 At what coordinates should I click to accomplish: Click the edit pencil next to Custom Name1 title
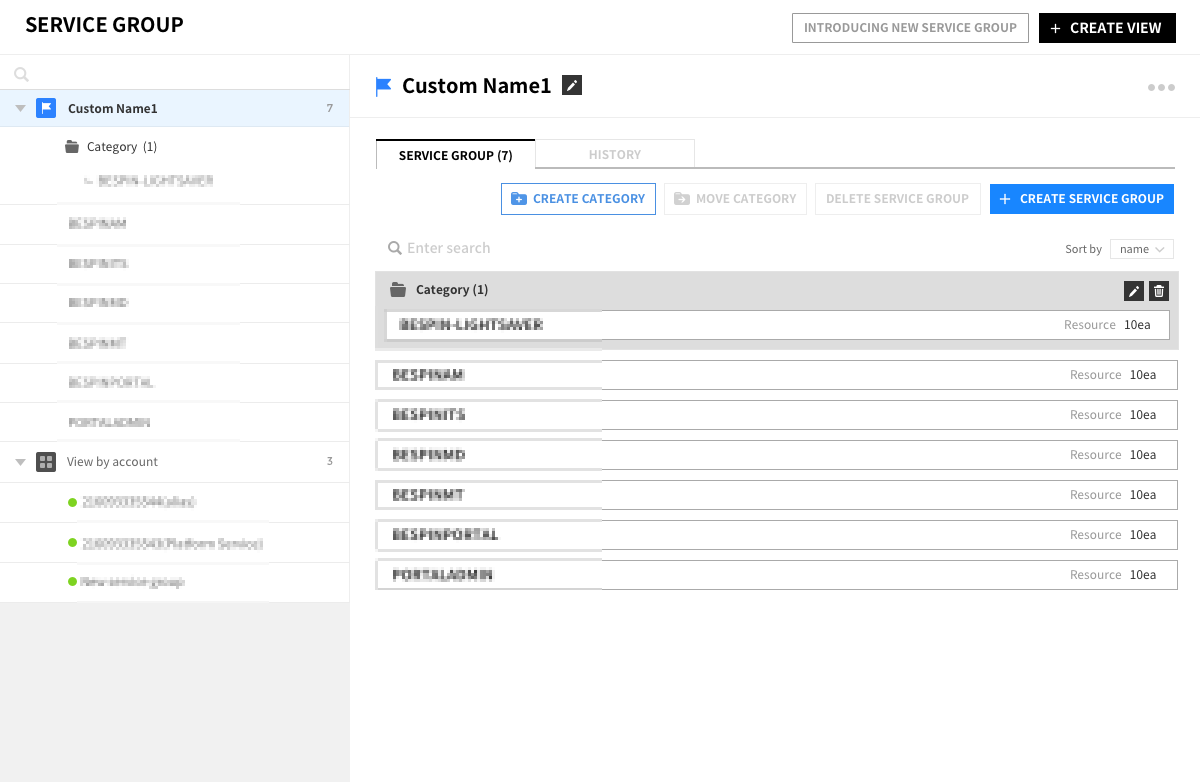(572, 86)
